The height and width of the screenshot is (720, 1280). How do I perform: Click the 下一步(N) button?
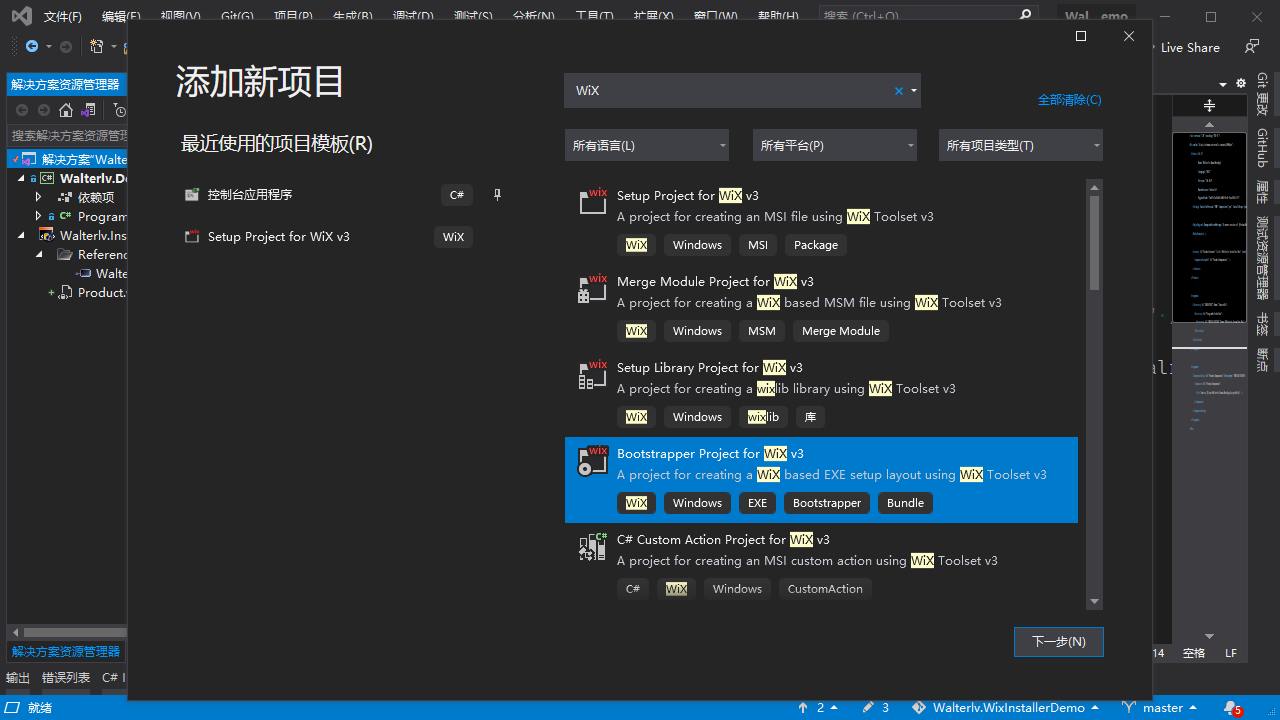coord(1059,642)
